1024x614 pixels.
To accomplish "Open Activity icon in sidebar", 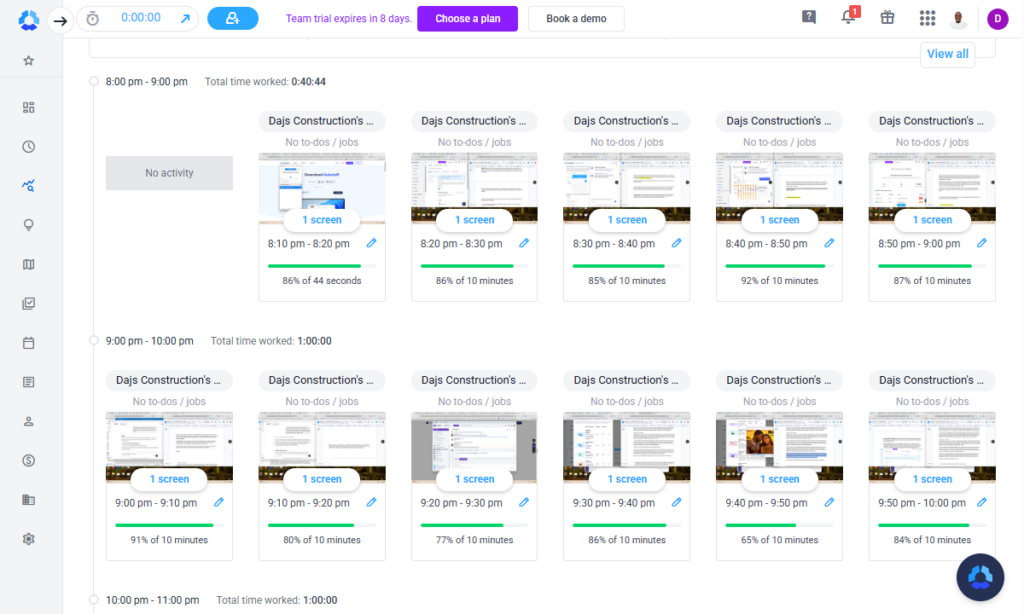I will click(x=29, y=186).
